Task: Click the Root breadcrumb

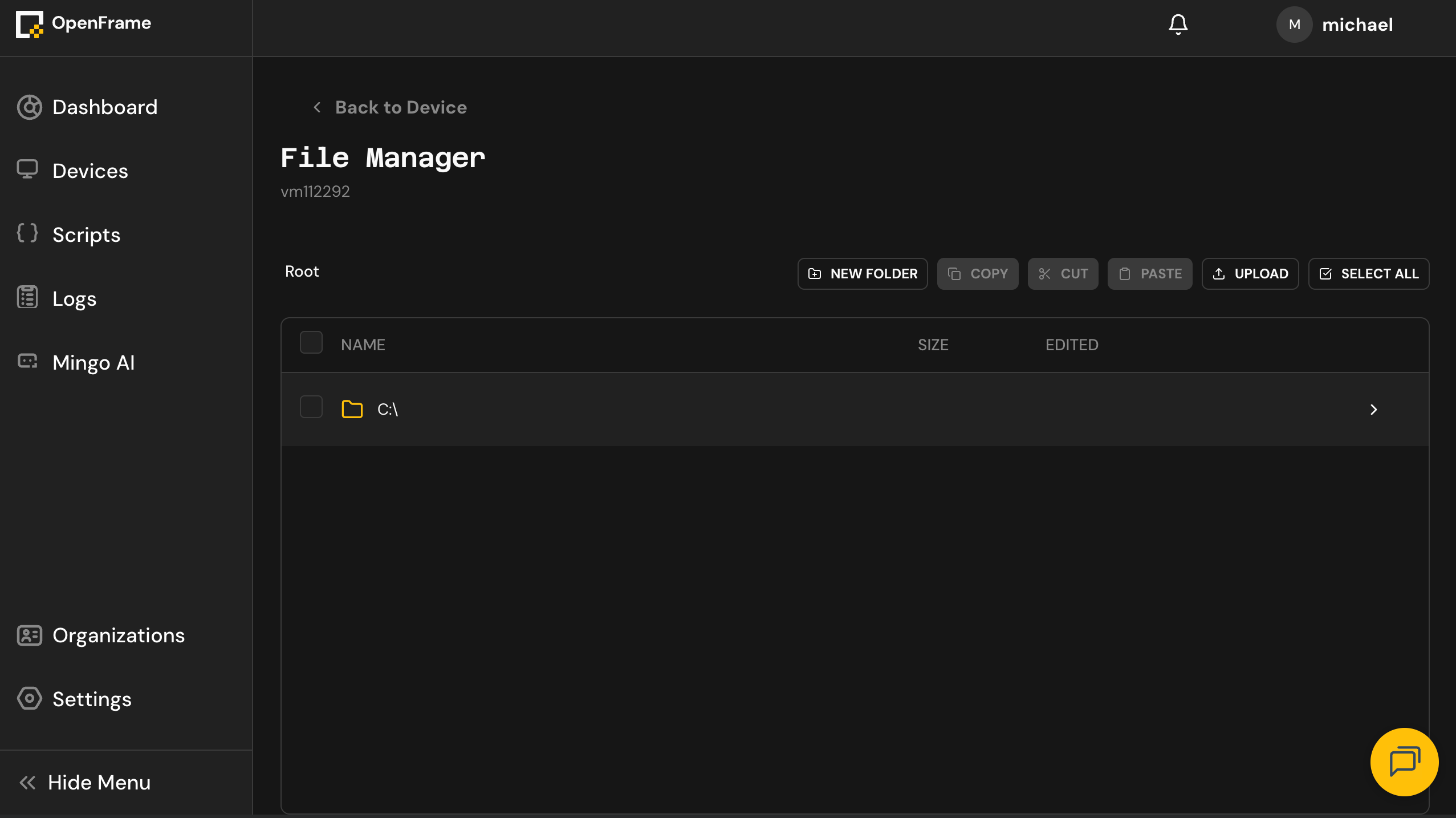Action: tap(302, 272)
